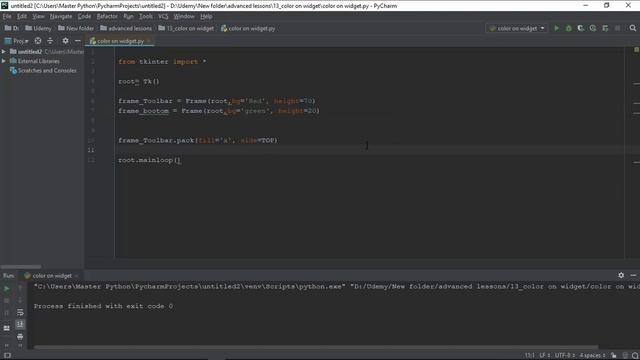Click the advanced lessons breadcrumb

point(126,28)
